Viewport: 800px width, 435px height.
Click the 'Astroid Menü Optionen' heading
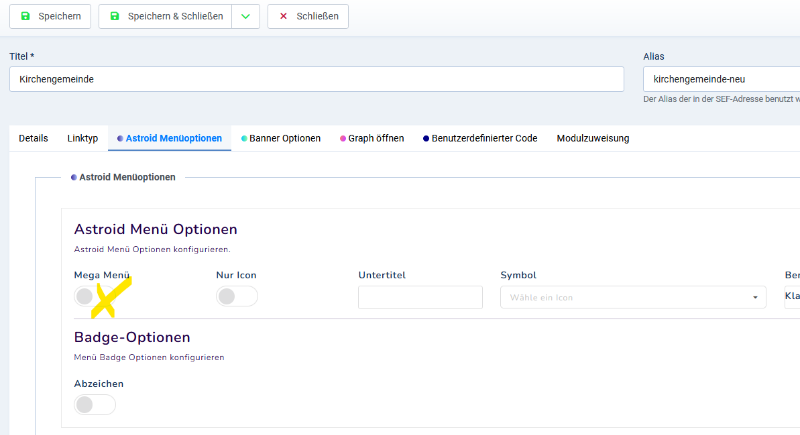[156, 229]
